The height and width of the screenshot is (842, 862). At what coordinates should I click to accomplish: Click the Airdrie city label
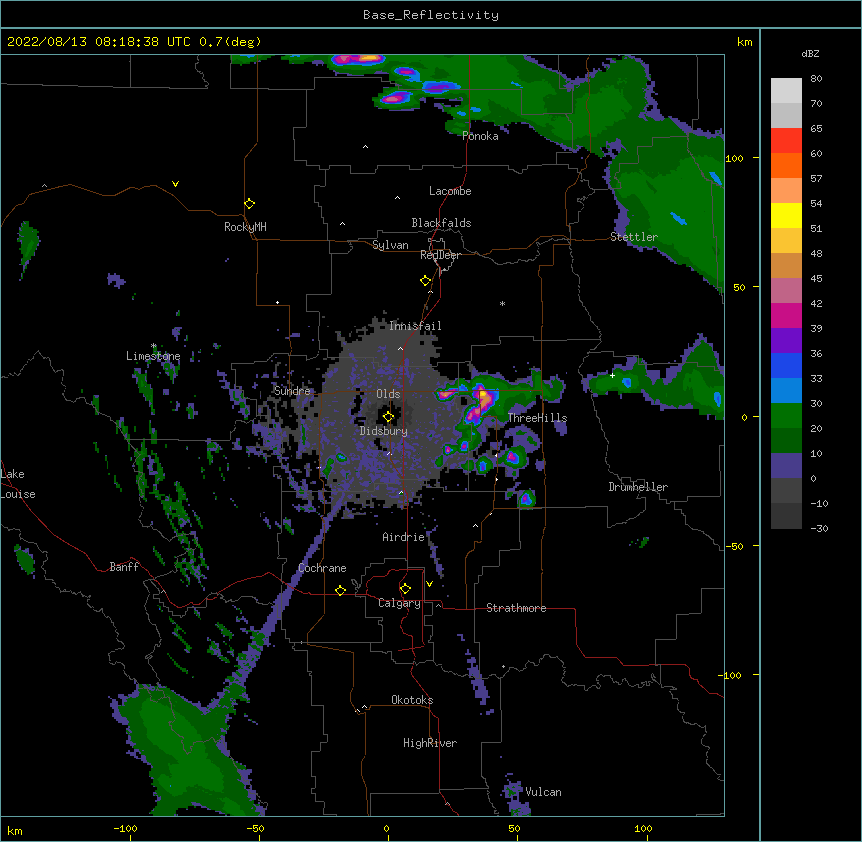403,537
